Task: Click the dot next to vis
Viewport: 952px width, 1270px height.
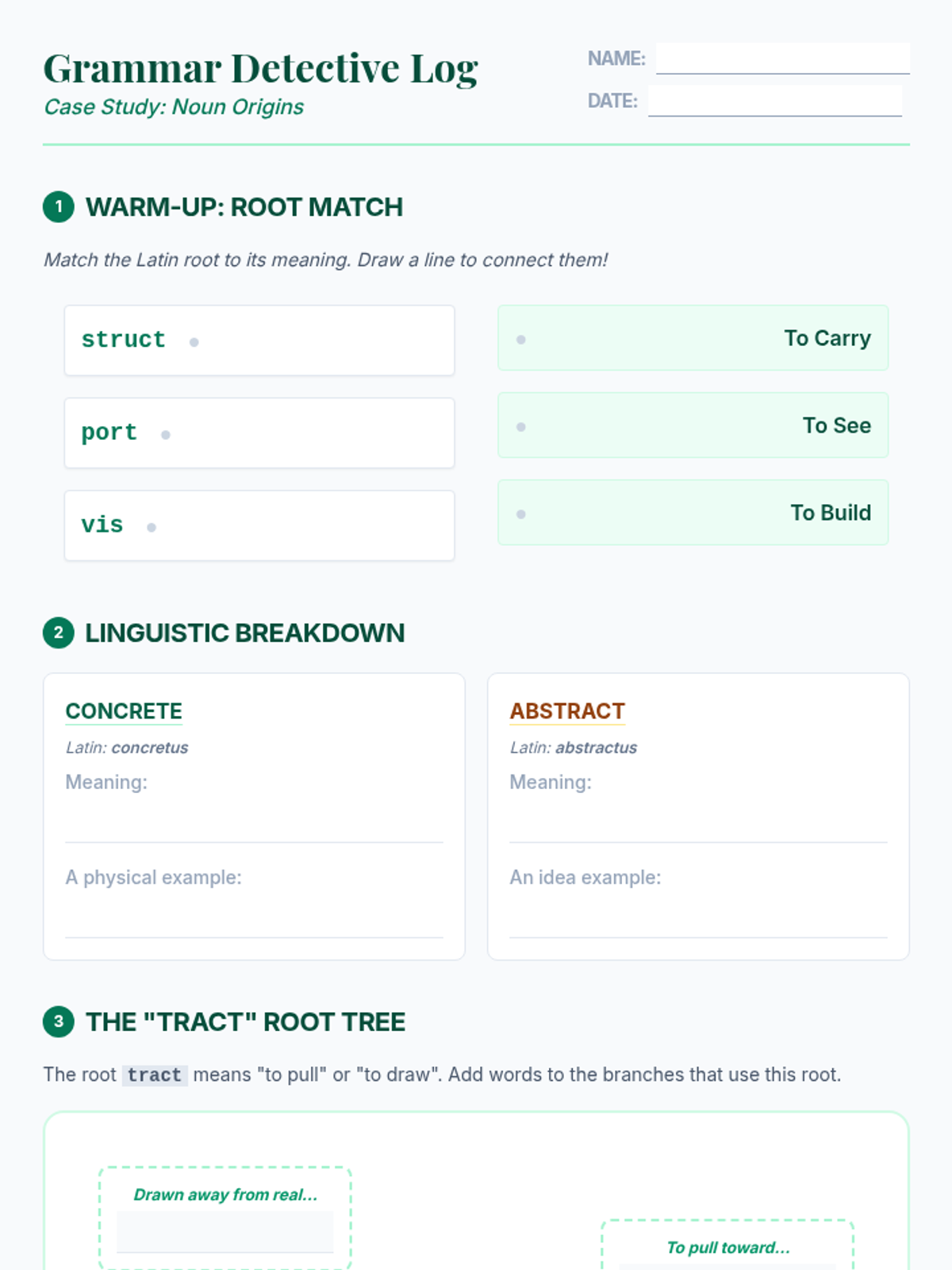Action: click(152, 527)
